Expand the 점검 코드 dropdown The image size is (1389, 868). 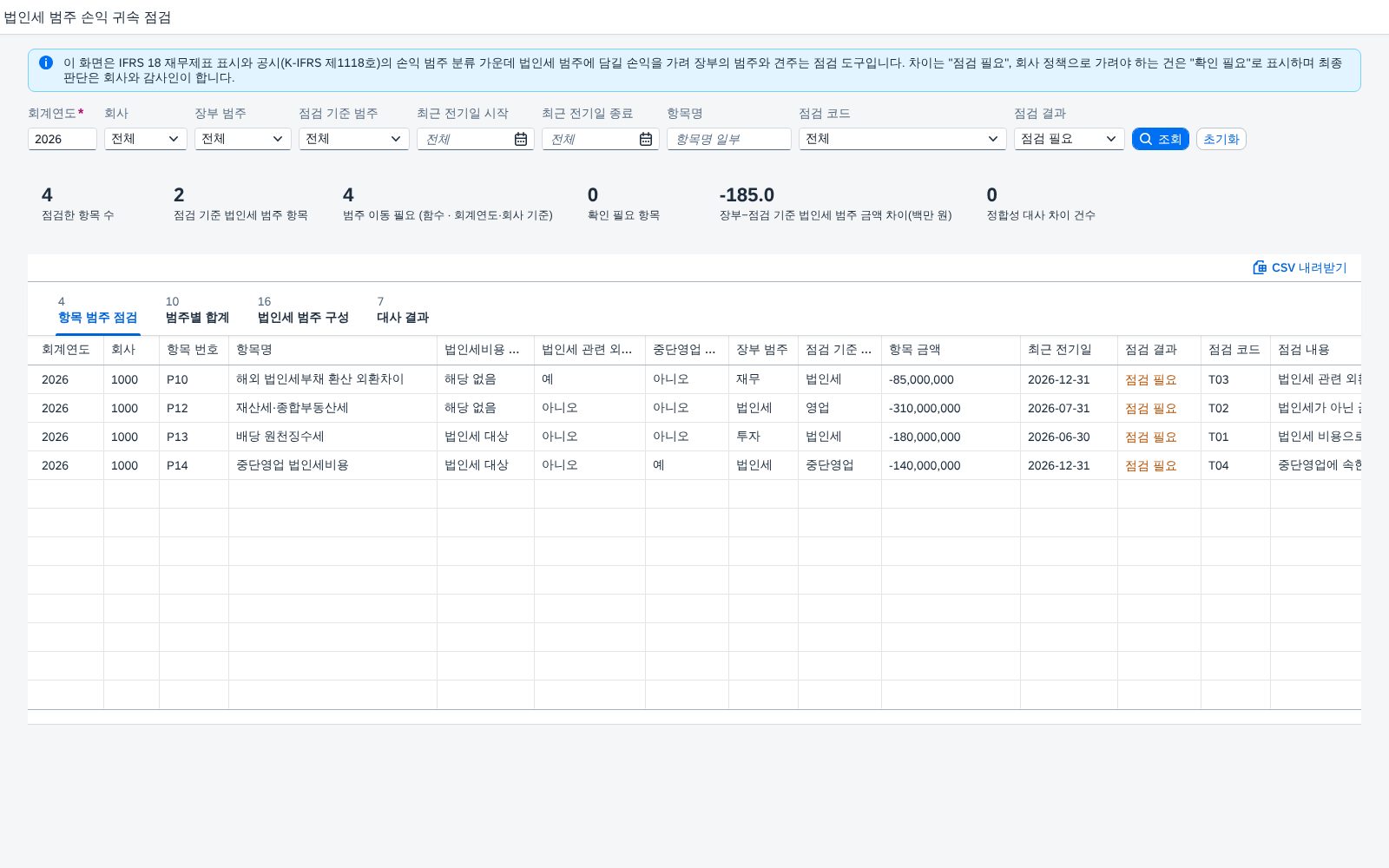[x=902, y=139]
